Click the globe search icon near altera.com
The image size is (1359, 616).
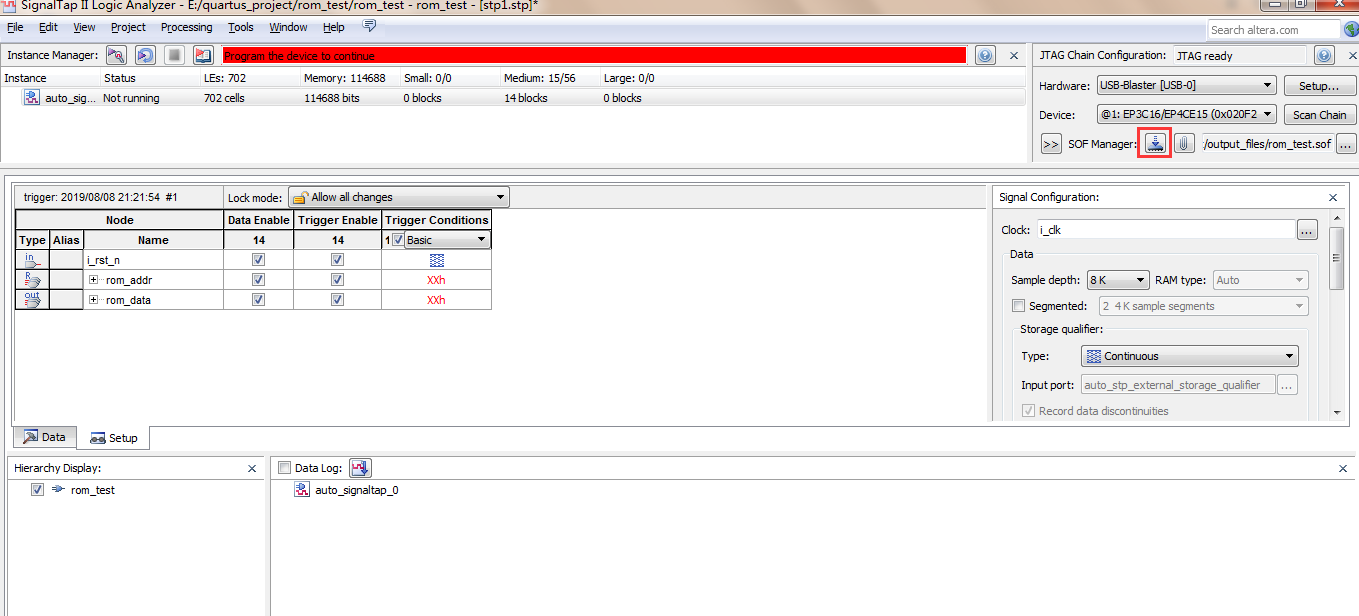[x=1351, y=30]
